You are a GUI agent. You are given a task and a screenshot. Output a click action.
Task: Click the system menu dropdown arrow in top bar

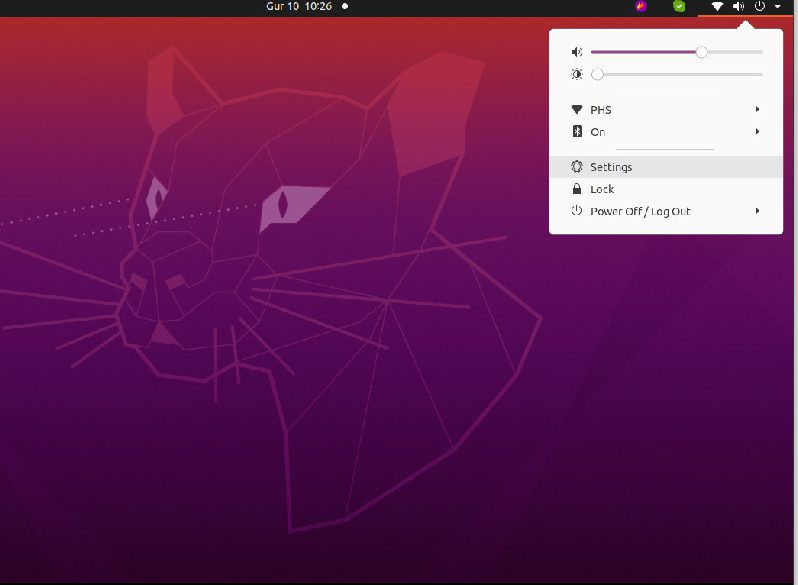[778, 7]
